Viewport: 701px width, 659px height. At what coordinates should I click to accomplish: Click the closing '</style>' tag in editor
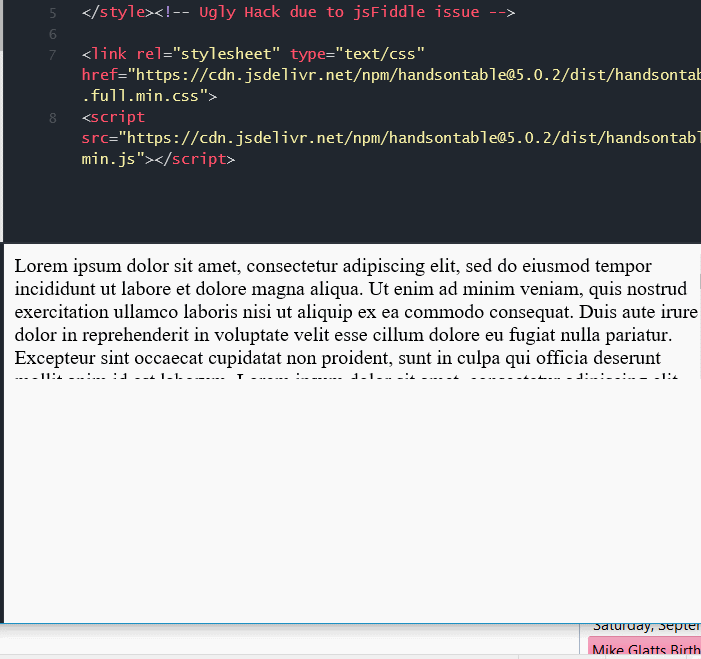click(118, 12)
